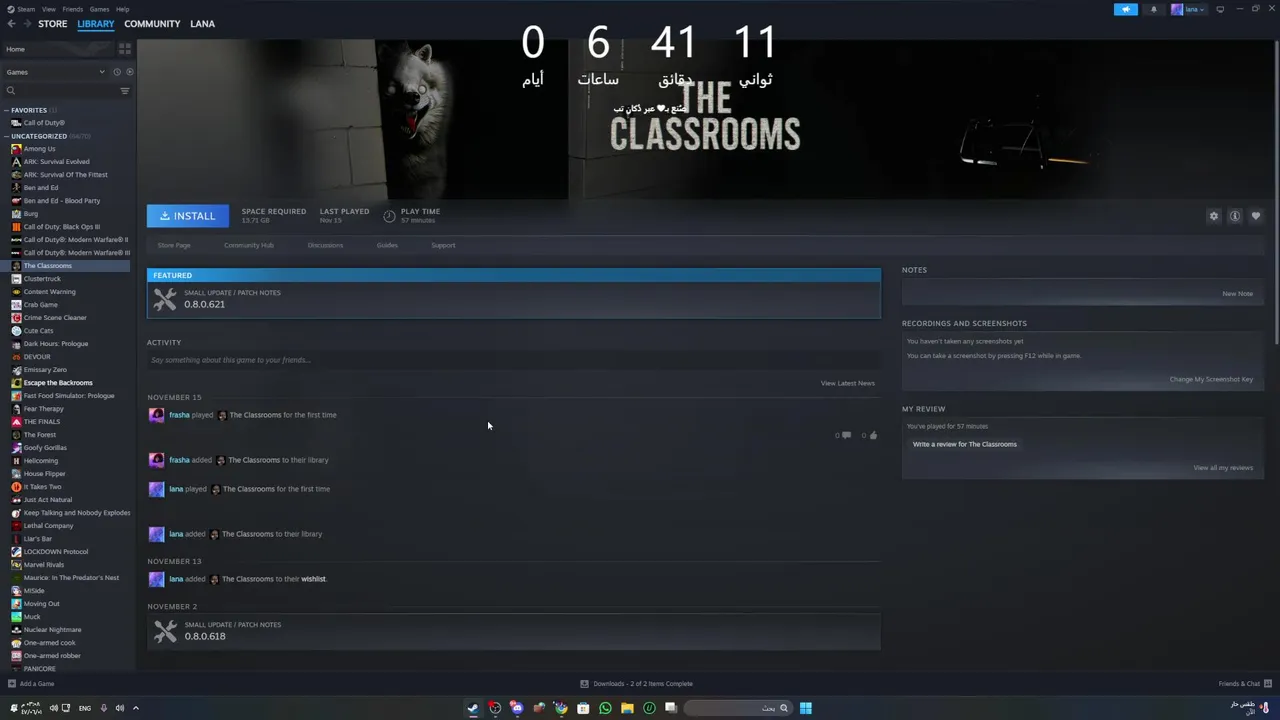Open the LANA profile tab

coord(202,24)
